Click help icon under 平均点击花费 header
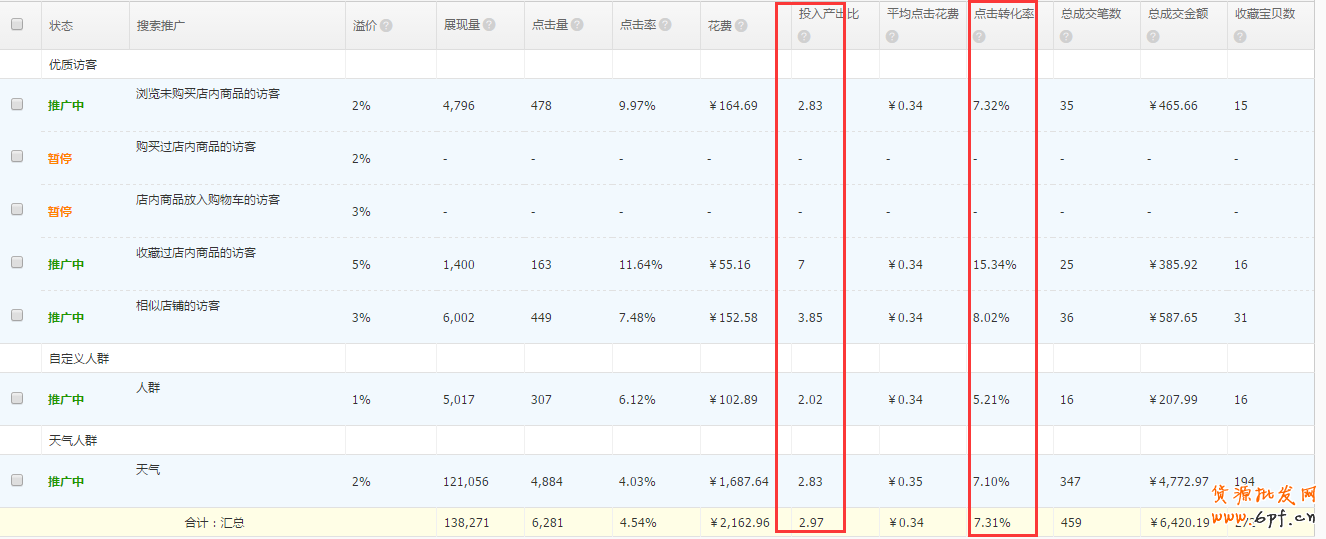The height and width of the screenshot is (539, 1326). coord(892,37)
